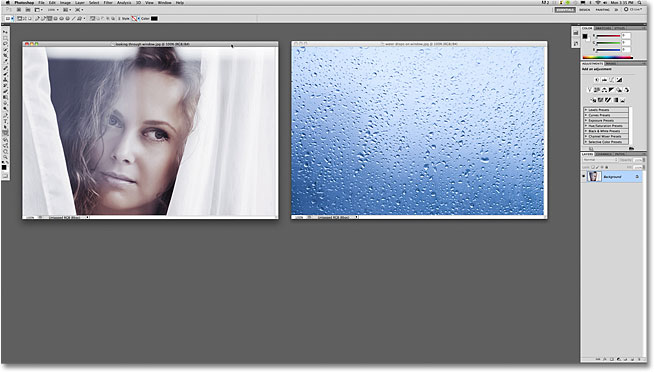Click the options bar Color swatch
The height and width of the screenshot is (372, 654).
154,18
